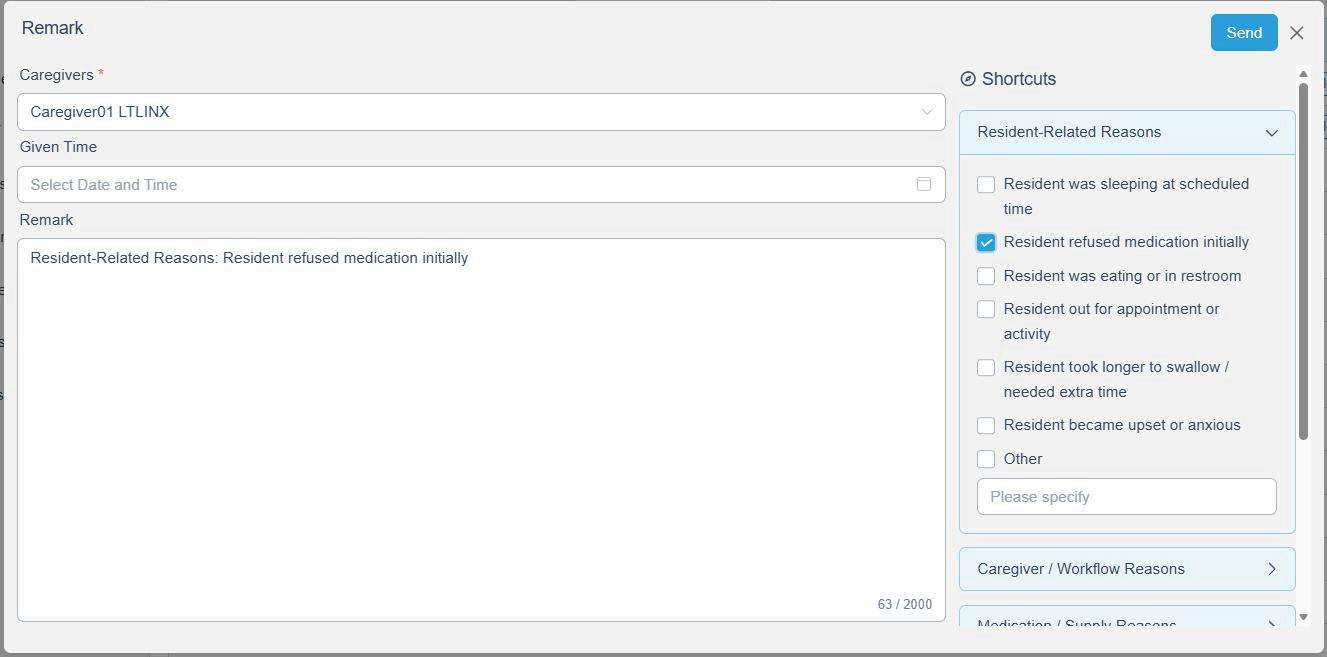Click inside the Remark text area
Screen dimensions: 1327x657
click(x=480, y=430)
